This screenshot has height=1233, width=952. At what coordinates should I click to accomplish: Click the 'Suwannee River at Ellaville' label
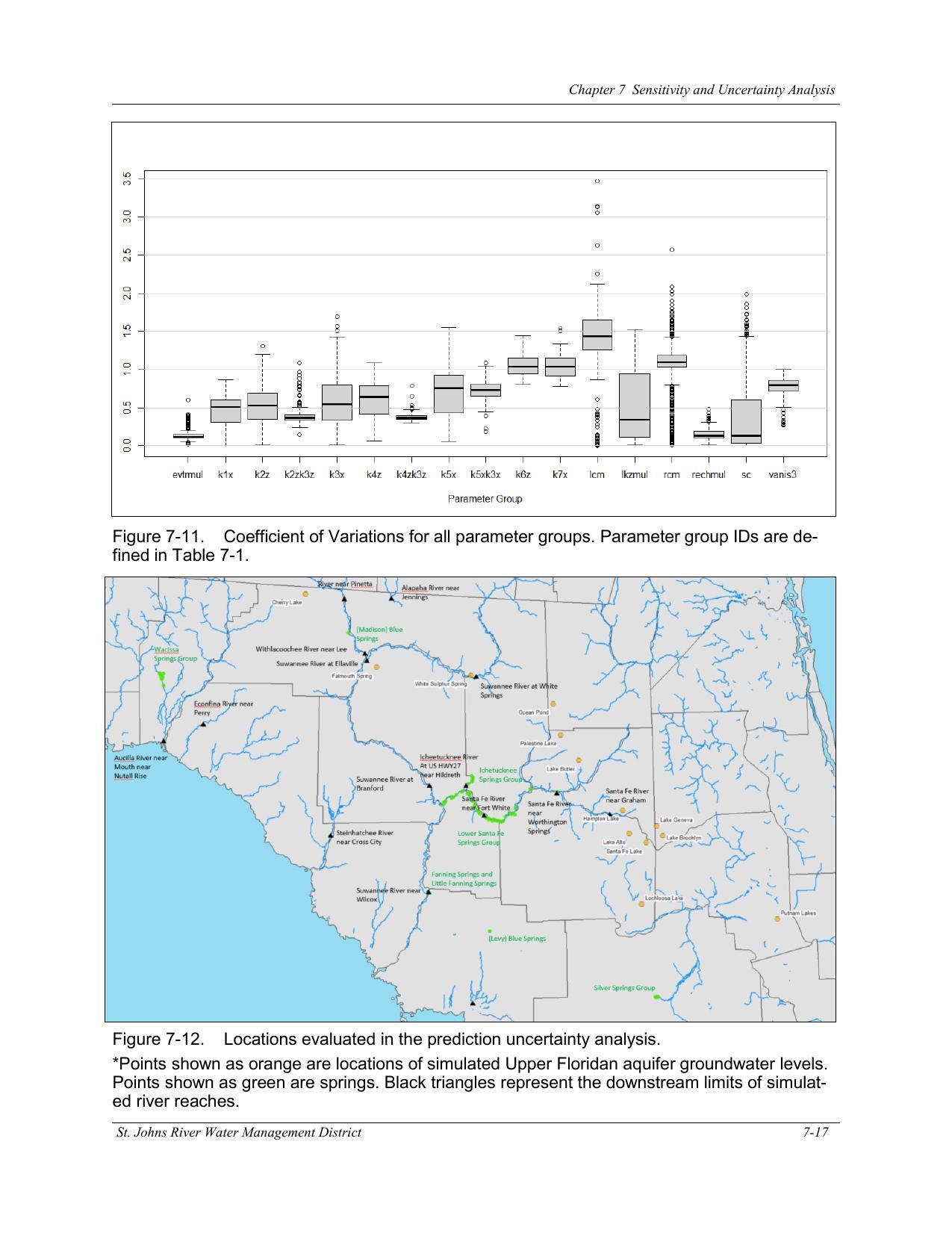pos(317,663)
